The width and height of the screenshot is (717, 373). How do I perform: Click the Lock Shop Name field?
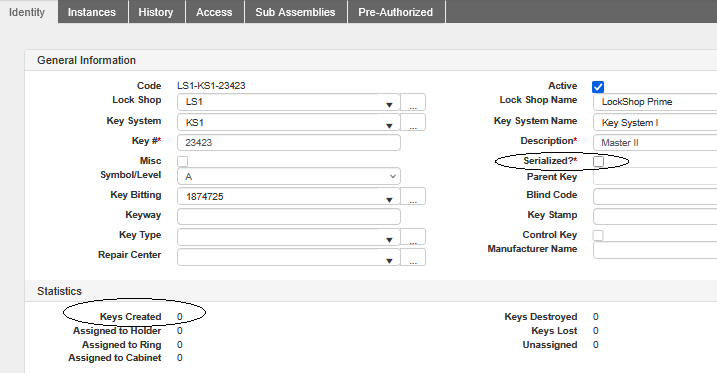point(655,102)
